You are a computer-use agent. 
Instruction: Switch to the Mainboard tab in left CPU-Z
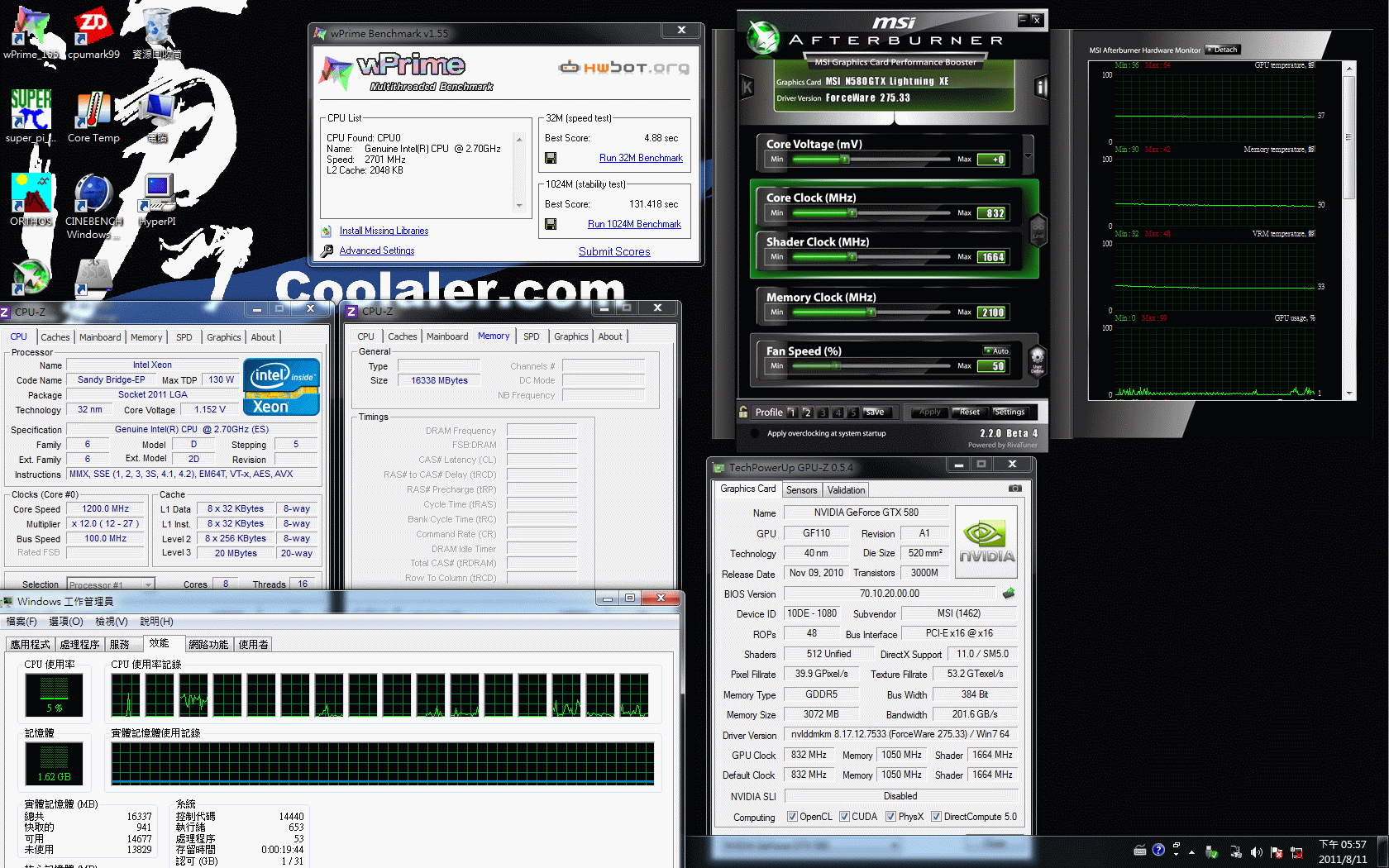click(100, 337)
